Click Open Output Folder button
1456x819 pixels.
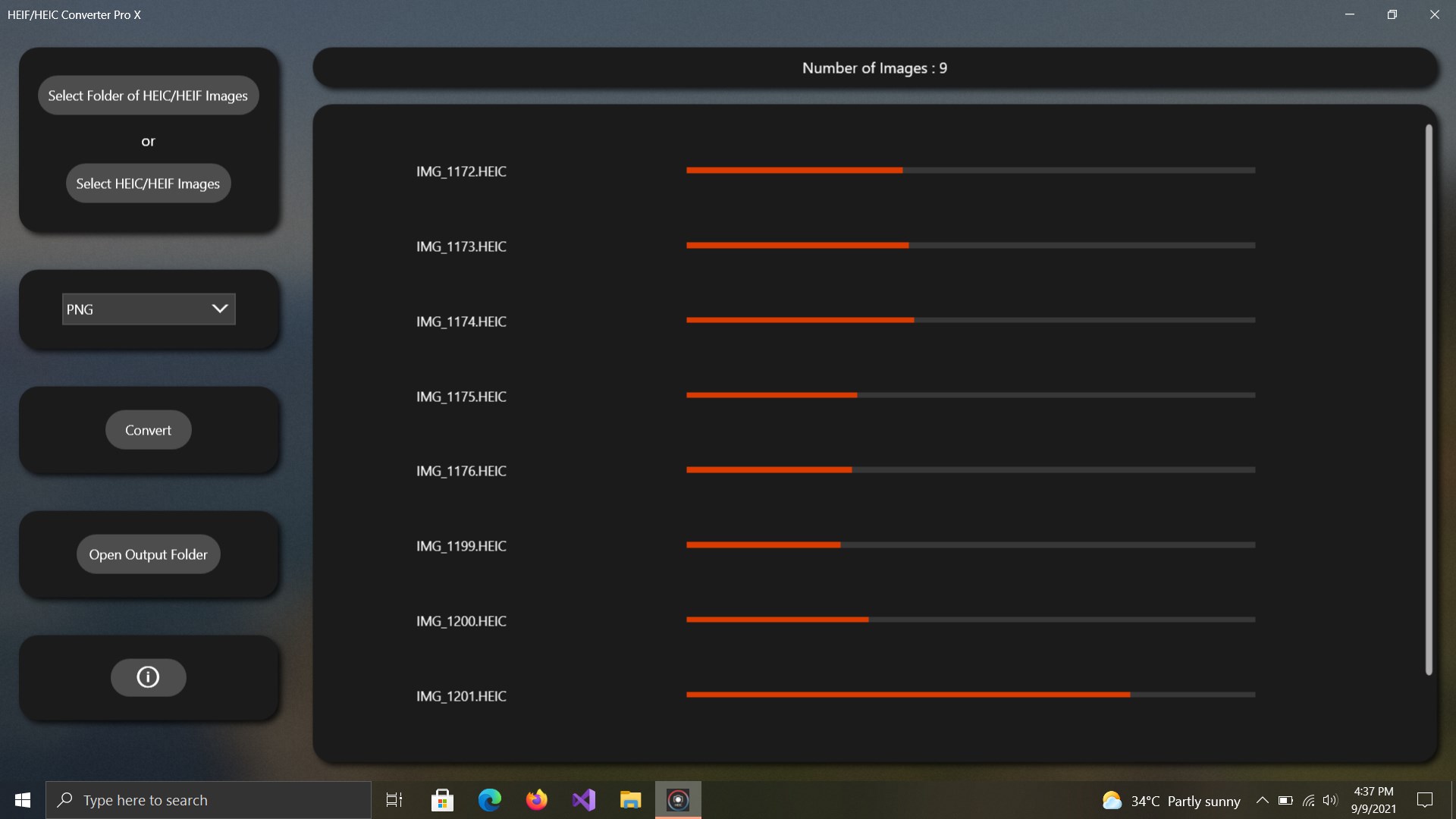tap(148, 554)
